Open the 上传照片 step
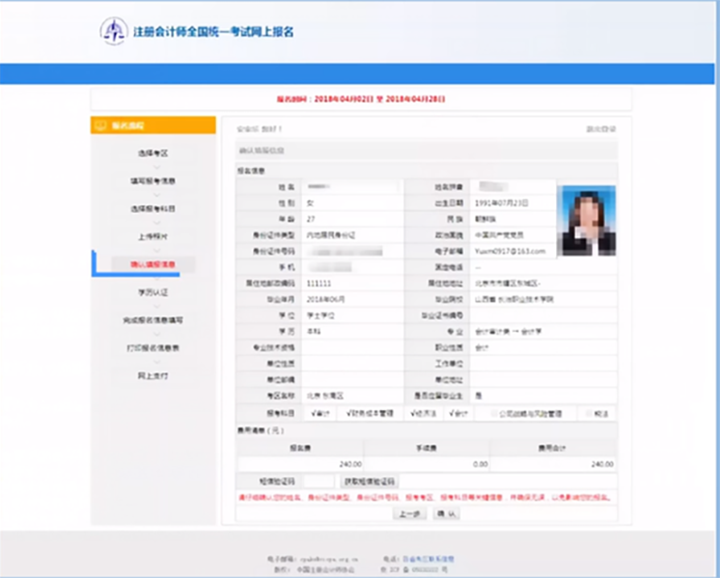Viewport: 720px width, 578px height. click(x=153, y=237)
